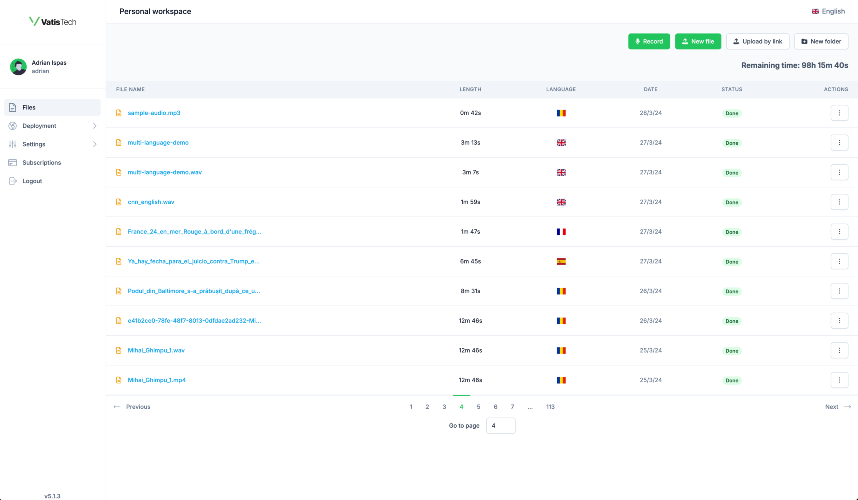Open actions menu for Podul_din_Baltimore file

tap(839, 291)
